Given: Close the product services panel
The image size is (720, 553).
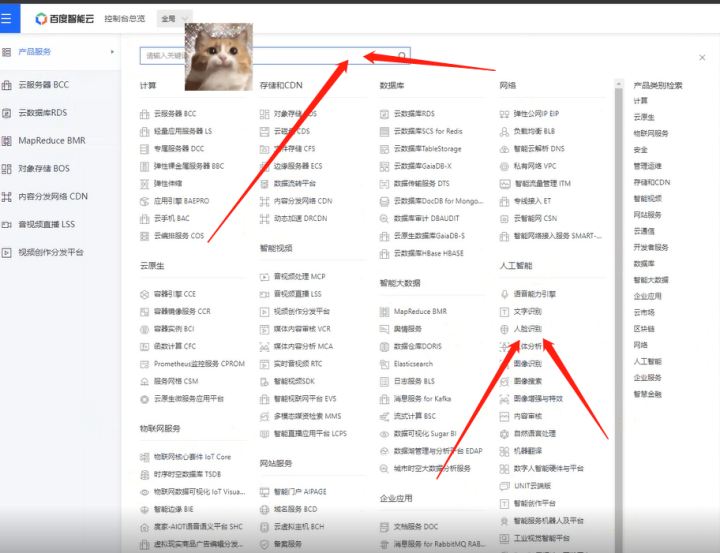Looking at the screenshot, I should coord(702,57).
